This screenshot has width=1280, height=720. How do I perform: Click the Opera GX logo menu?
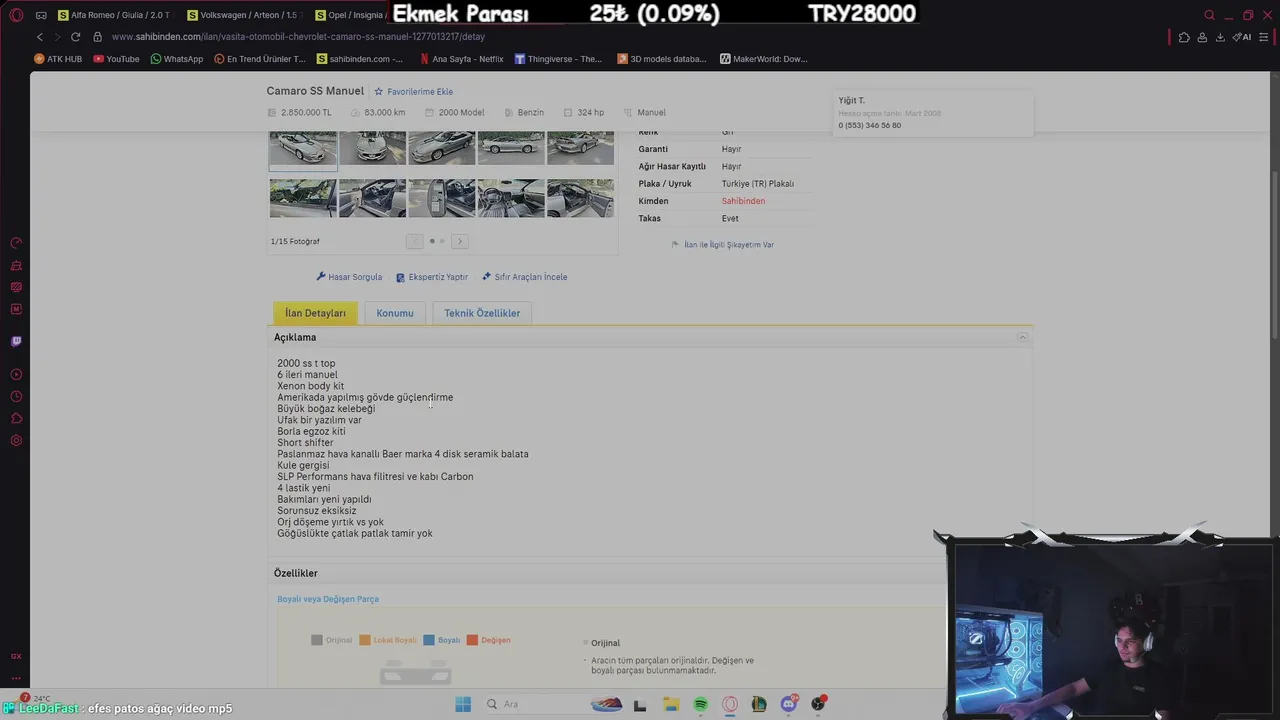[x=16, y=15]
